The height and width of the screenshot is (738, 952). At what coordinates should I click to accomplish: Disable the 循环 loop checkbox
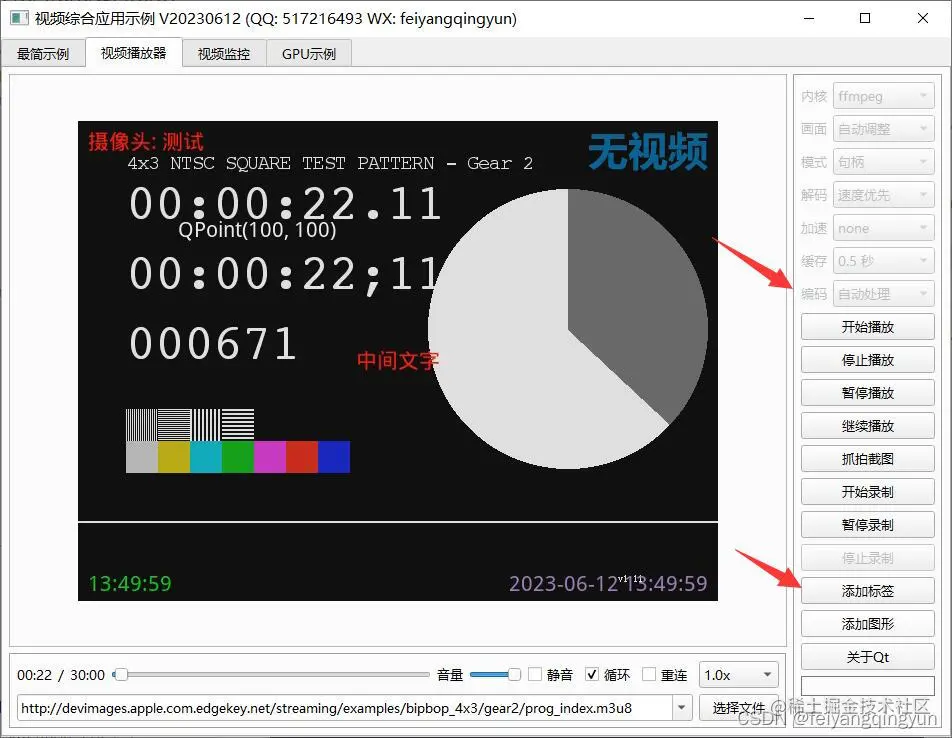pyautogui.click(x=592, y=674)
